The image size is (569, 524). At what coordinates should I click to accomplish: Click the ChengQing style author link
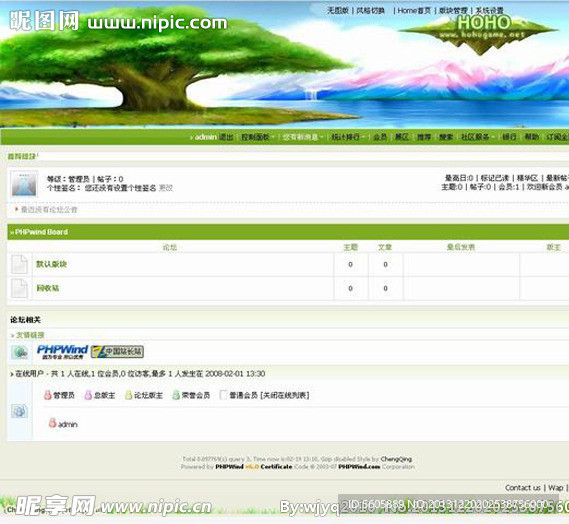coord(396,459)
